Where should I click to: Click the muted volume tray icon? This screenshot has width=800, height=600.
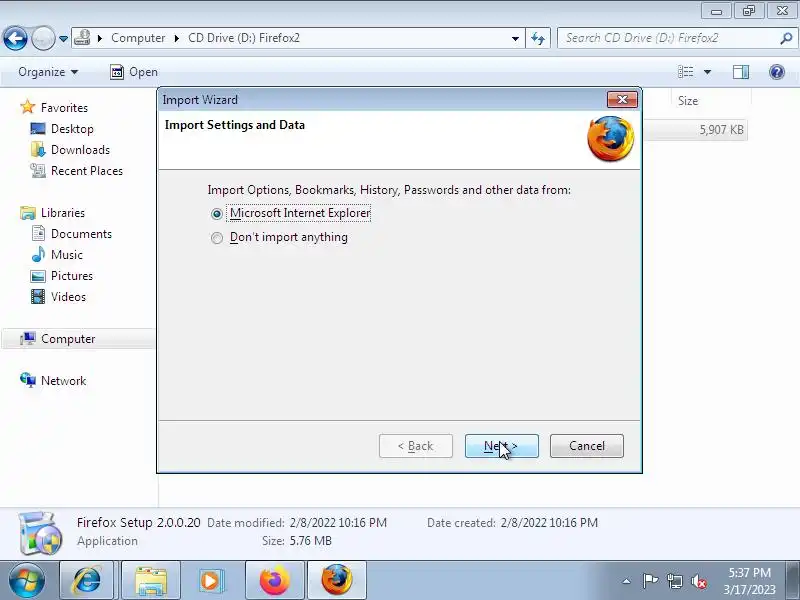[x=698, y=581]
